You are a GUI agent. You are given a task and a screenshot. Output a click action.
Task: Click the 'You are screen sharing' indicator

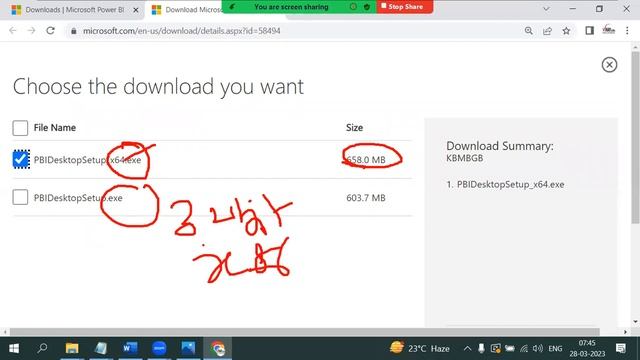coord(291,7)
